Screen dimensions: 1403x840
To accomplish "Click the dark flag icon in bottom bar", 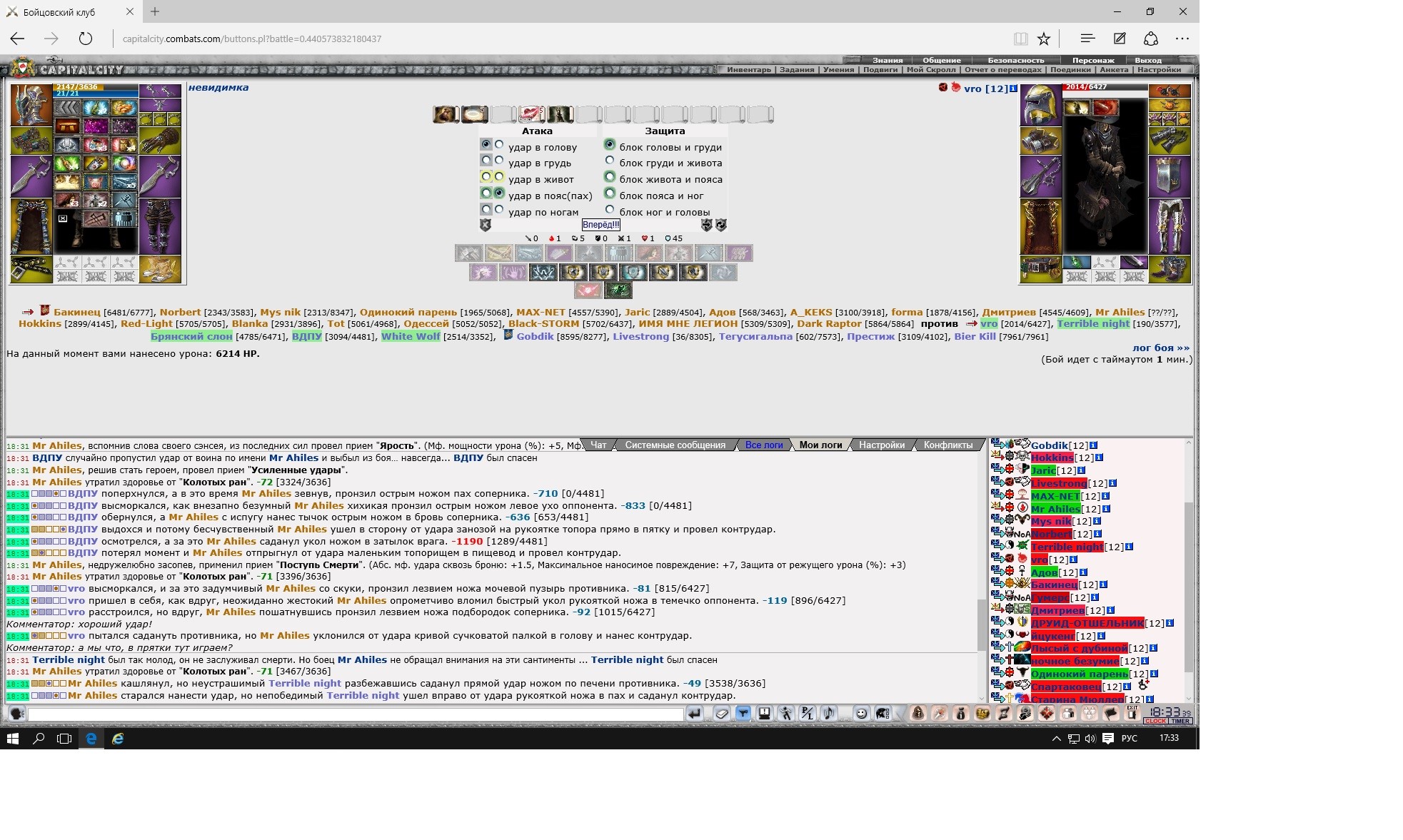I will [x=1111, y=713].
